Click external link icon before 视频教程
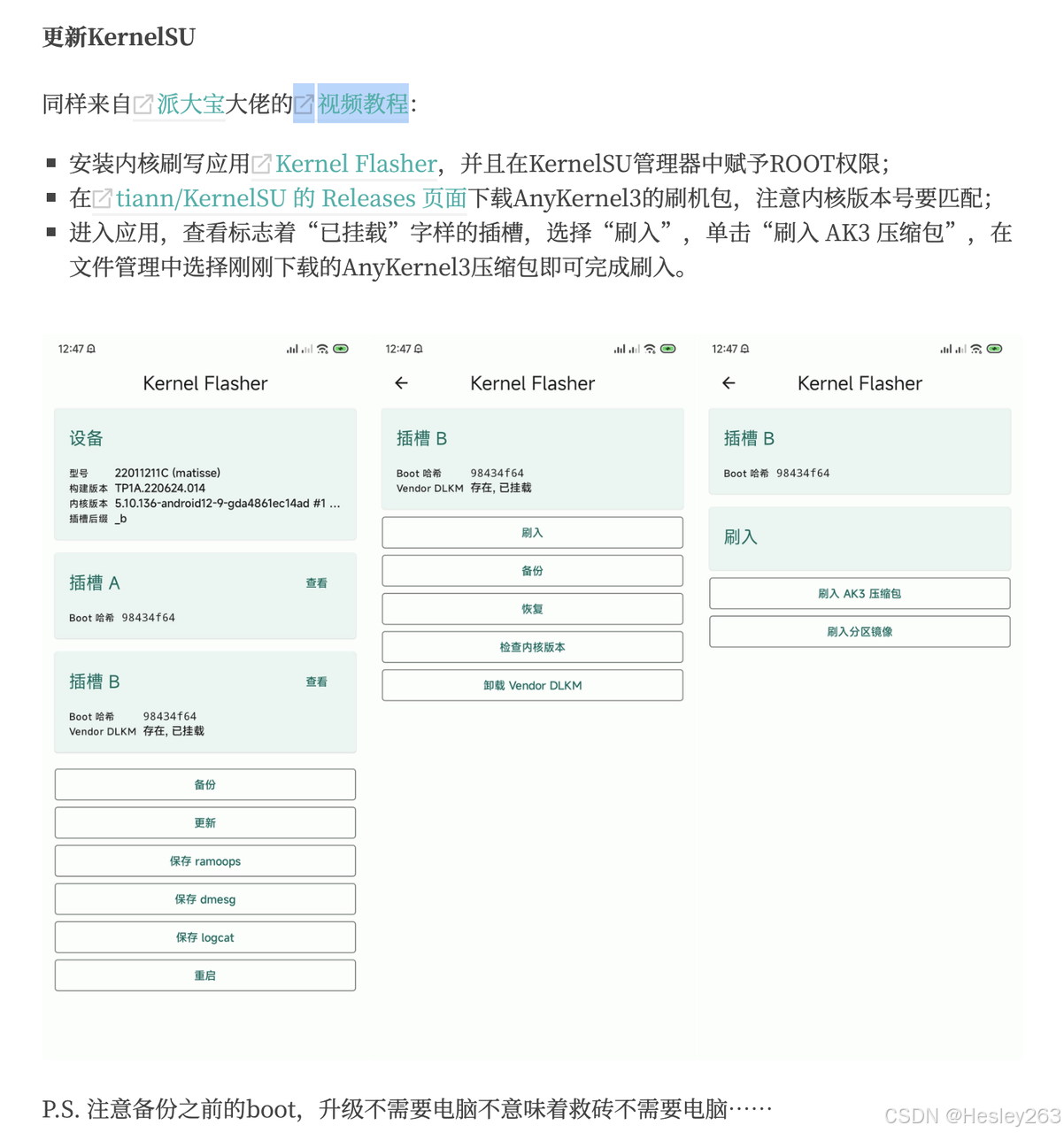 [304, 104]
